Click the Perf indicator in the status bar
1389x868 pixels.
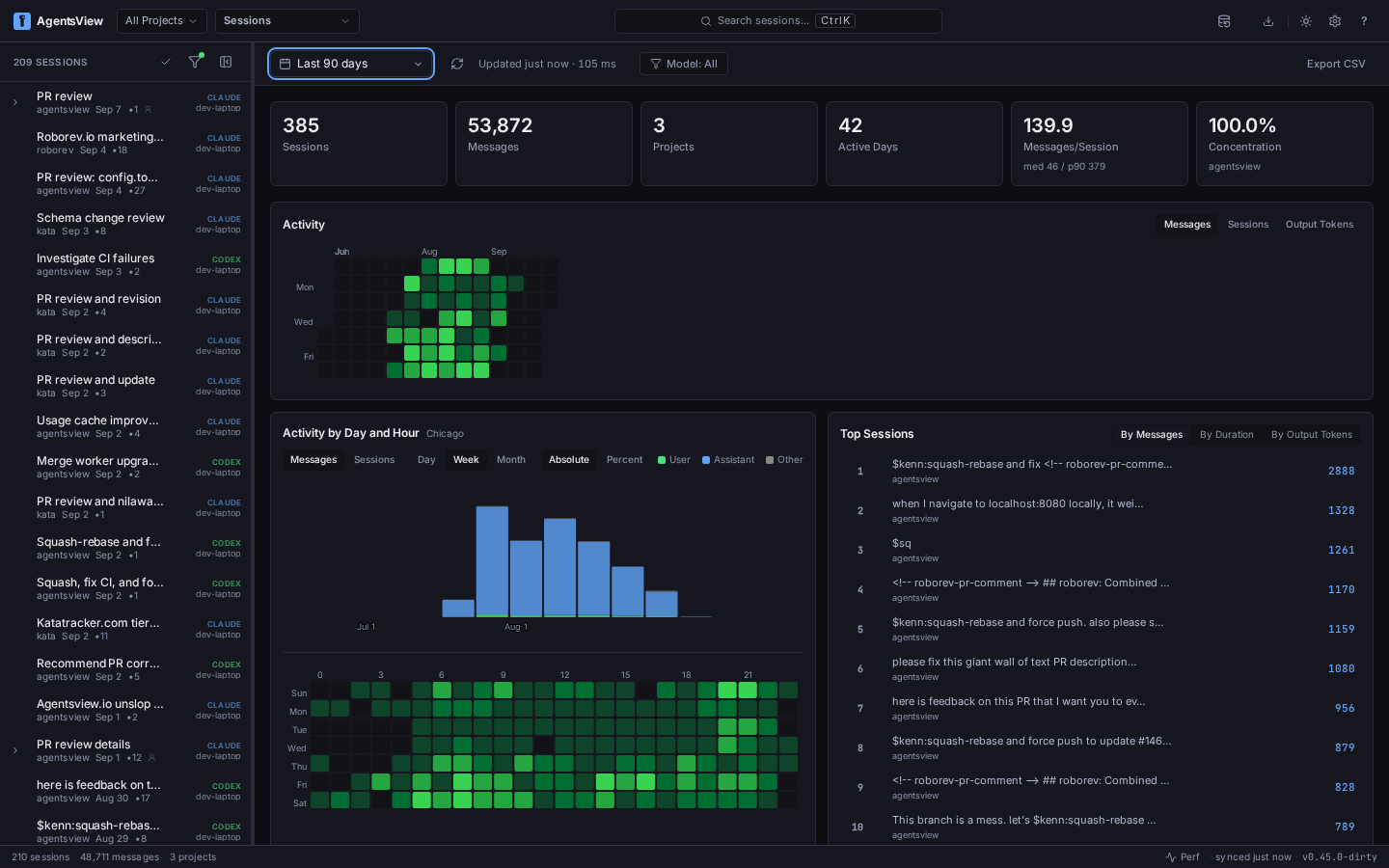tap(1183, 856)
